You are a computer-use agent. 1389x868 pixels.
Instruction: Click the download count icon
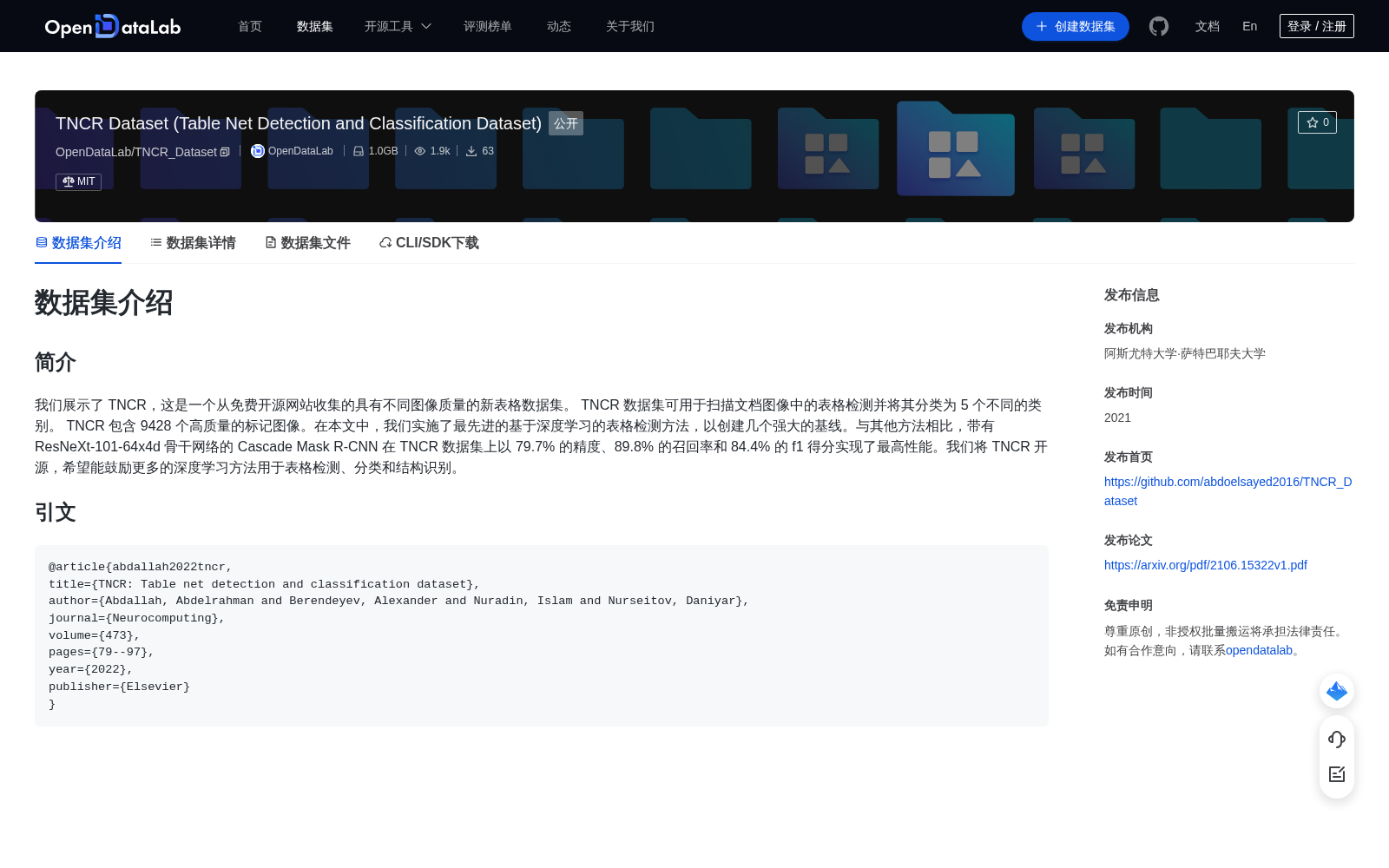pyautogui.click(x=471, y=151)
